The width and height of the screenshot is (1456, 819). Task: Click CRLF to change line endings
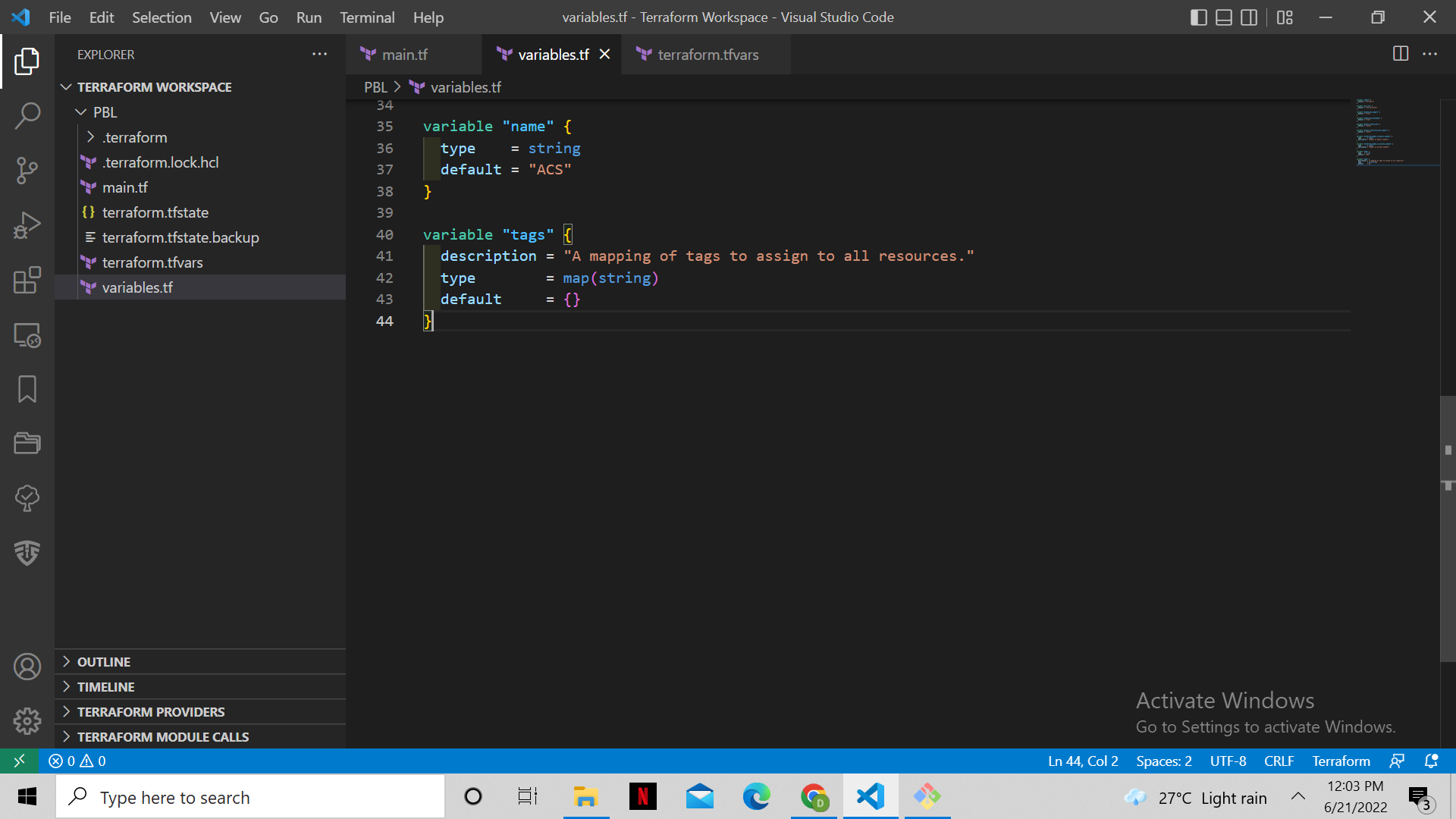point(1279,761)
